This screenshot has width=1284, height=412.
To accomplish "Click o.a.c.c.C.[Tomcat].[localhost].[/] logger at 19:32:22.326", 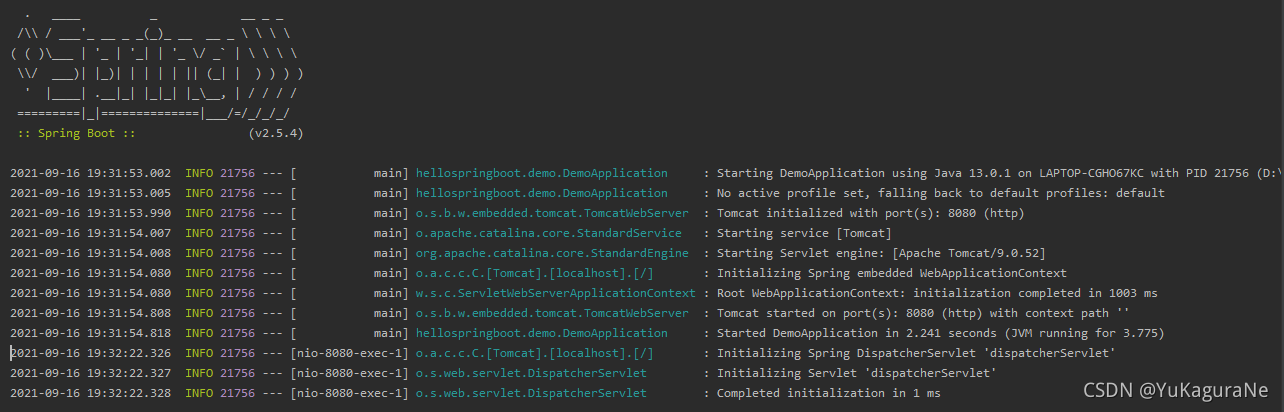I will point(534,353).
